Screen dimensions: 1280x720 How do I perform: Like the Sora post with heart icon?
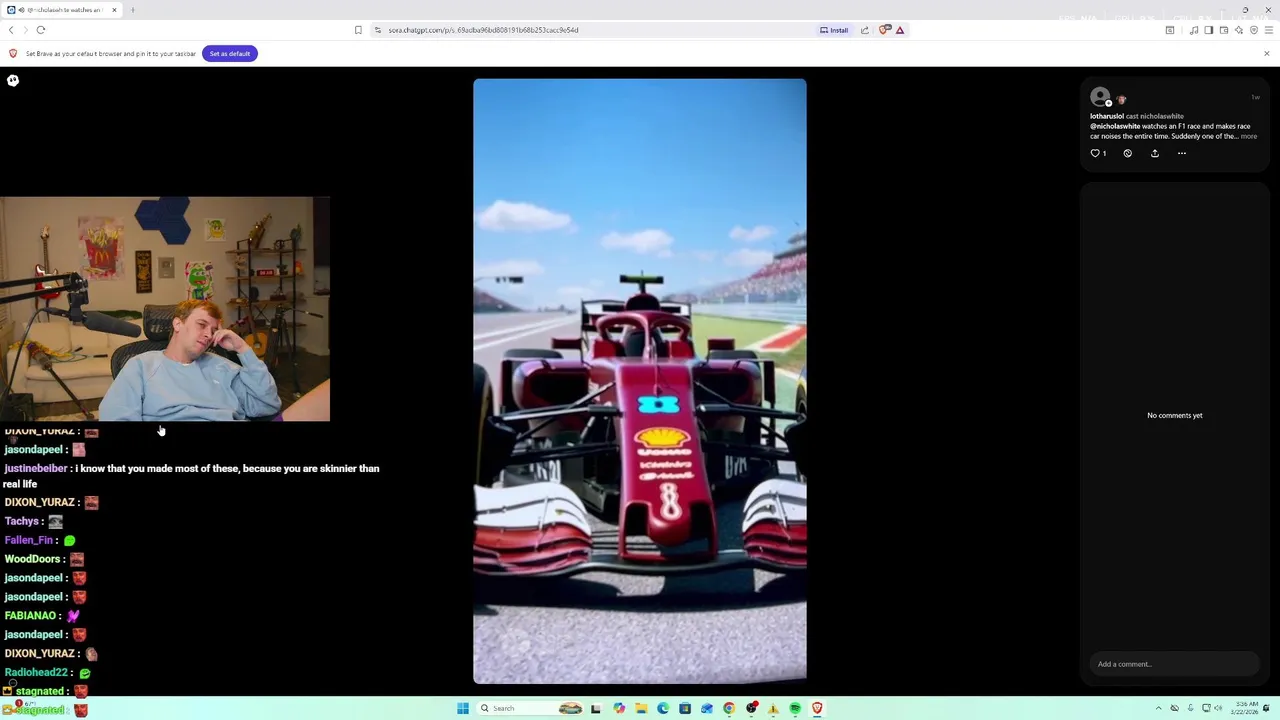pos(1095,153)
